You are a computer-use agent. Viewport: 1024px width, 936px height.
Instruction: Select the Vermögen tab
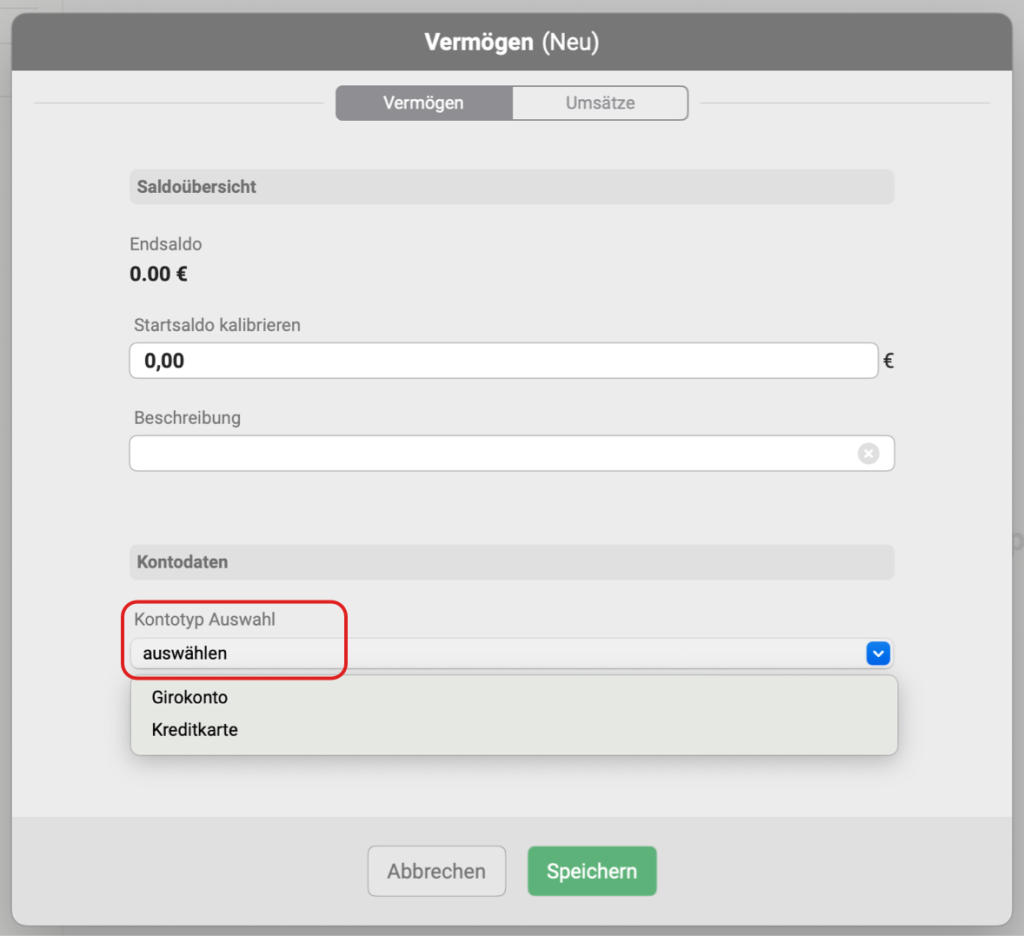424,103
